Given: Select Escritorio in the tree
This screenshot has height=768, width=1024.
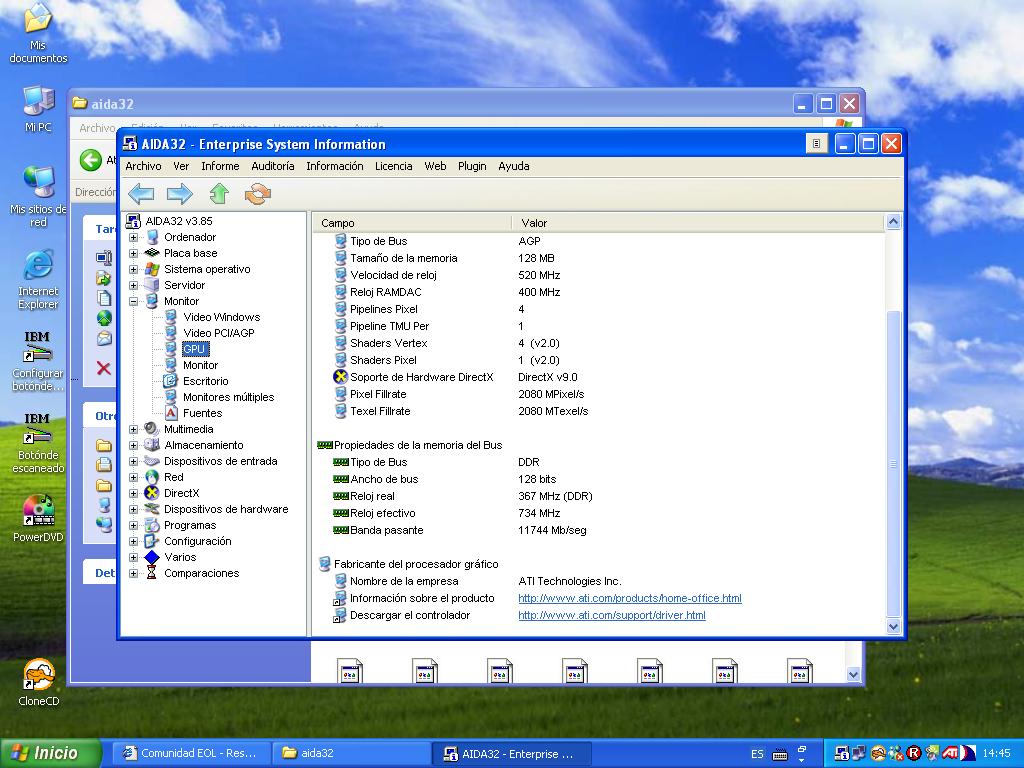Looking at the screenshot, I should coord(206,381).
